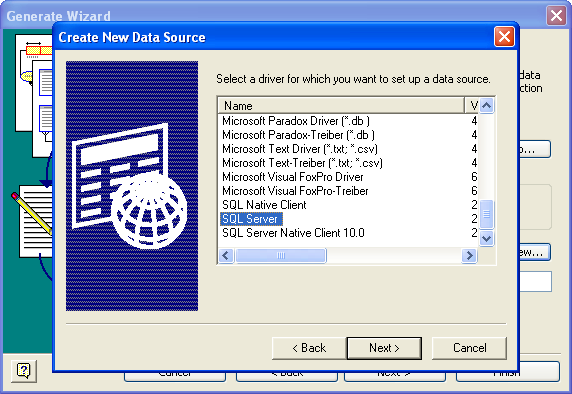Click the Name column header
This screenshot has width=572, height=394.
341,105
